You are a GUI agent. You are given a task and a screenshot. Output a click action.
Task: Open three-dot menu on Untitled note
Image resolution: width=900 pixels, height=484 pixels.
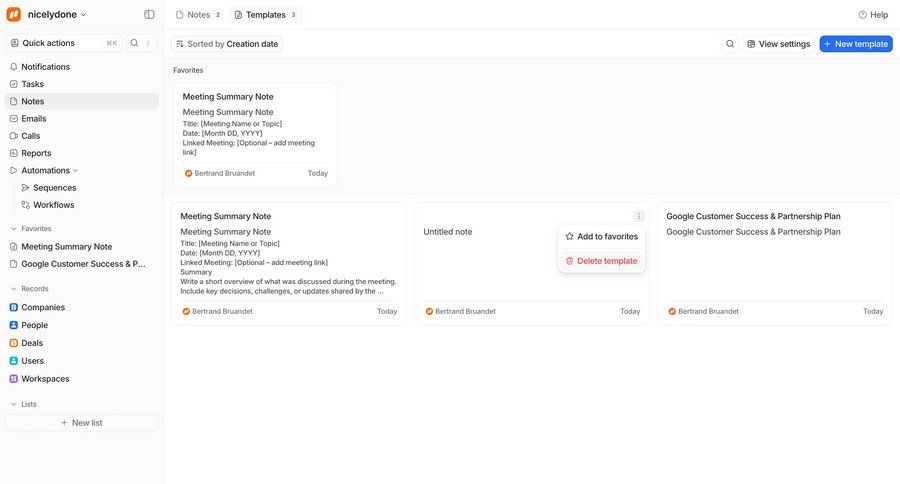click(x=639, y=216)
